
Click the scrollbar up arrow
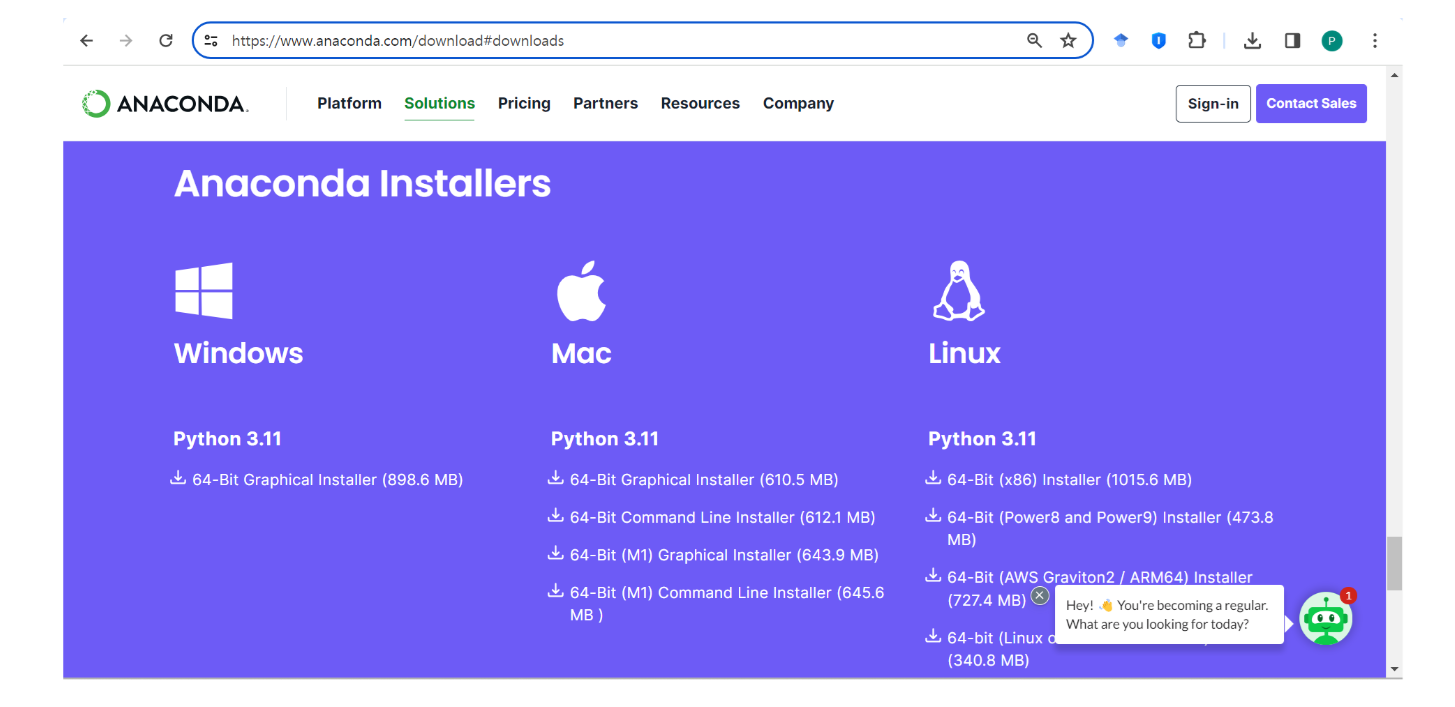1394,76
